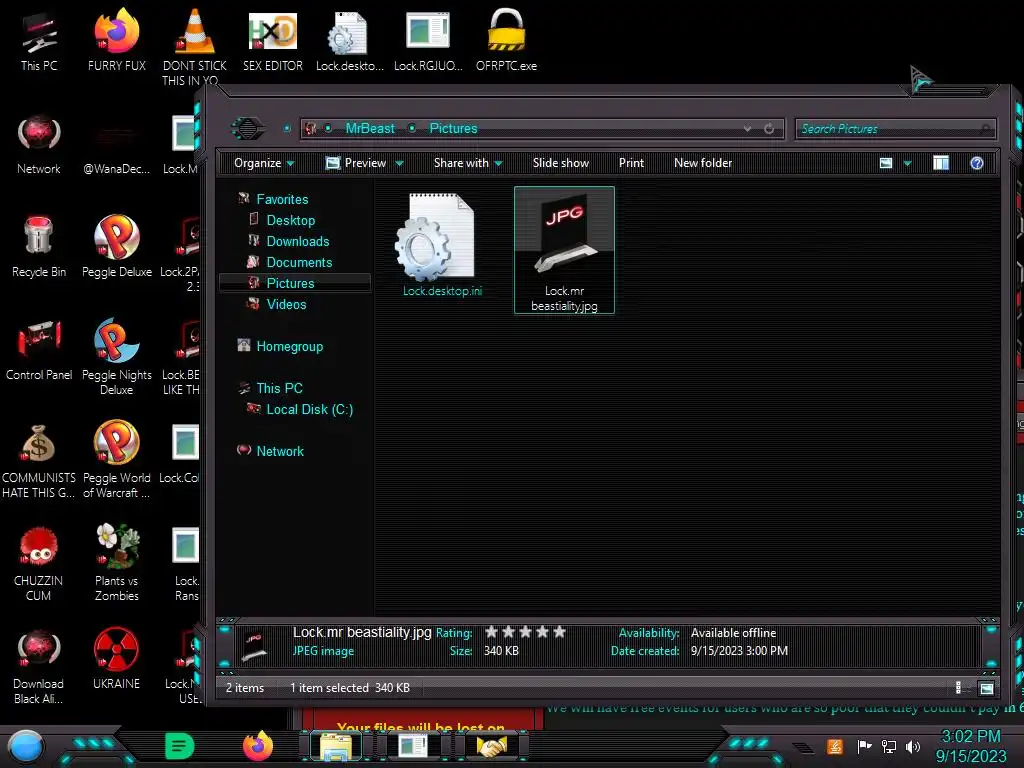Set five-star rating in details pane

[x=559, y=632]
